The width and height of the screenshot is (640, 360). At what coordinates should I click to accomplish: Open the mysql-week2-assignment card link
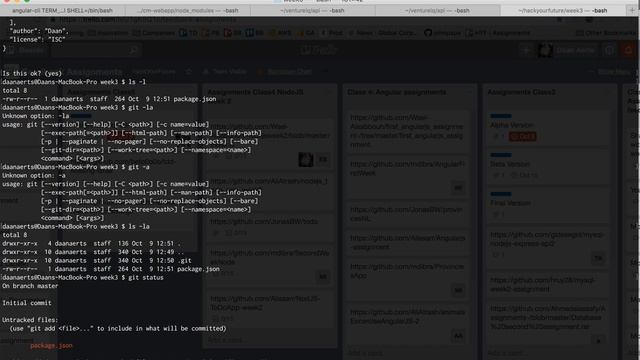pyautogui.click(x=543, y=284)
